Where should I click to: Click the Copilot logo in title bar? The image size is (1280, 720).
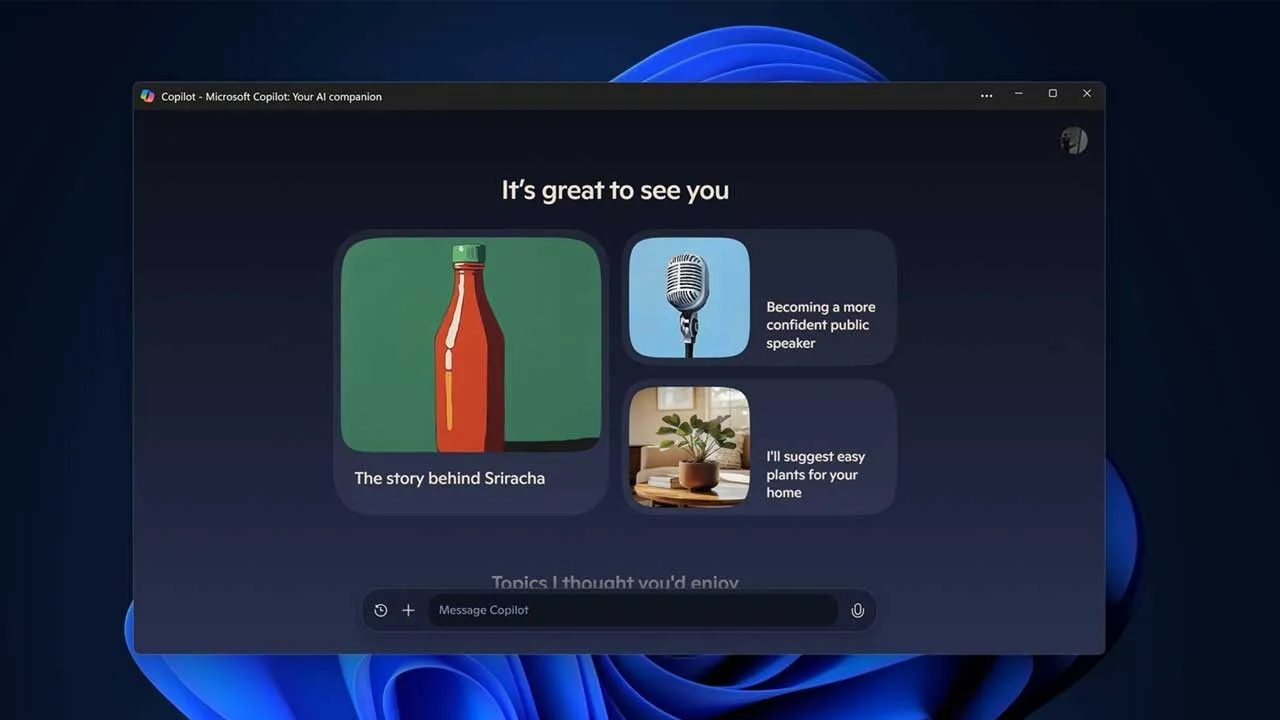coord(148,96)
